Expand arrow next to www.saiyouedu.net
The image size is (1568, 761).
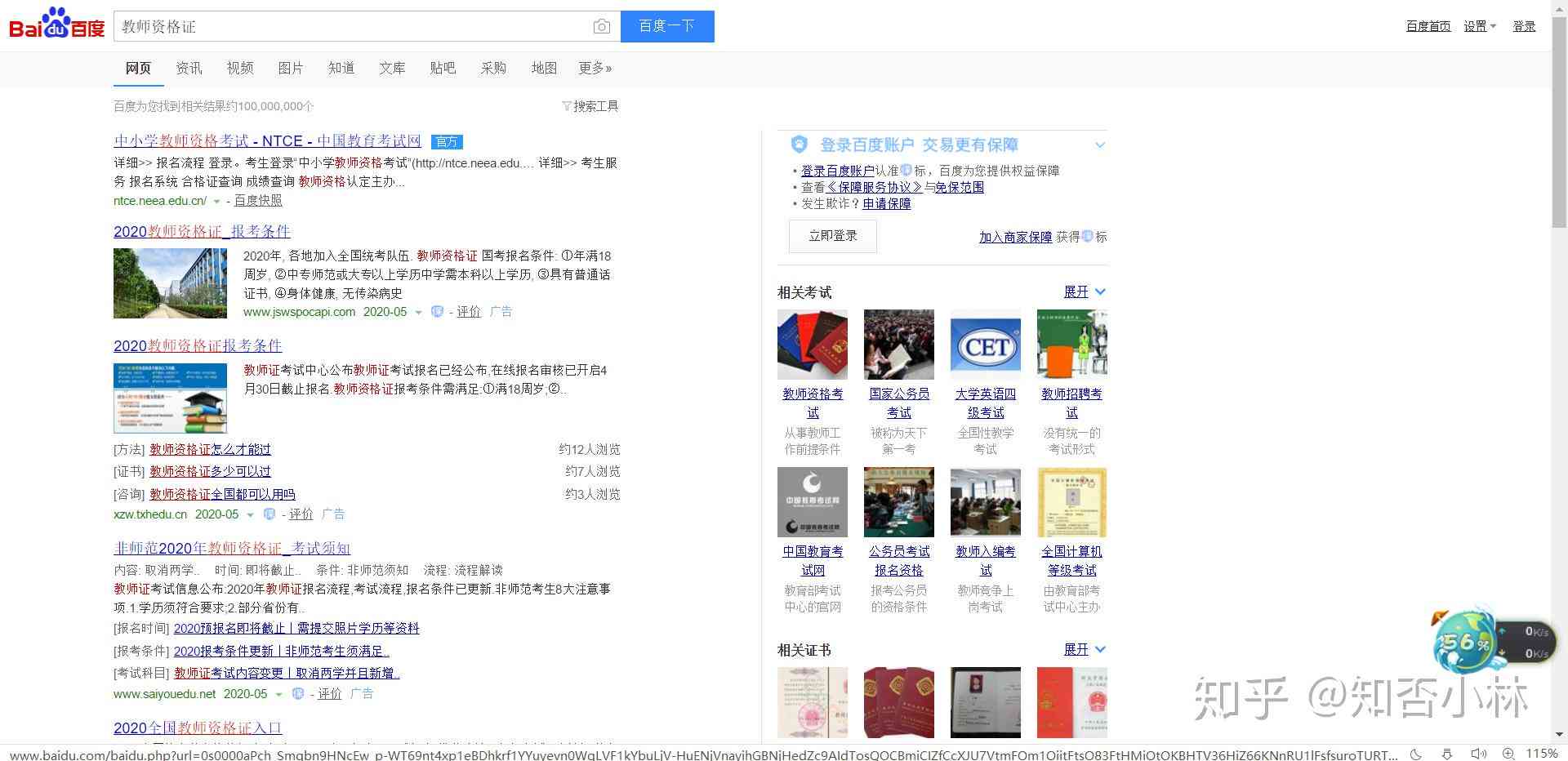(x=278, y=694)
